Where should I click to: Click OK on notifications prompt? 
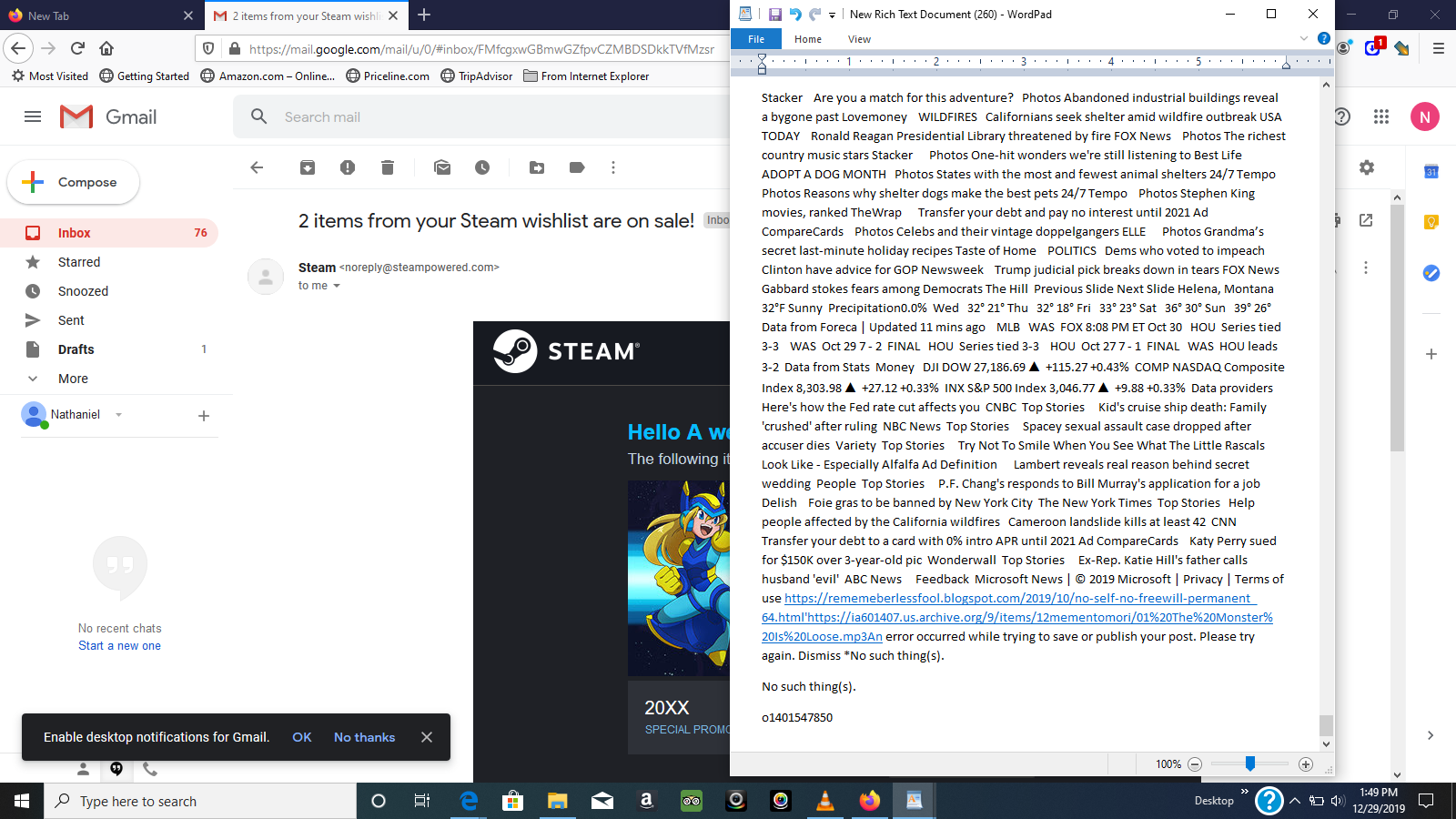click(302, 737)
